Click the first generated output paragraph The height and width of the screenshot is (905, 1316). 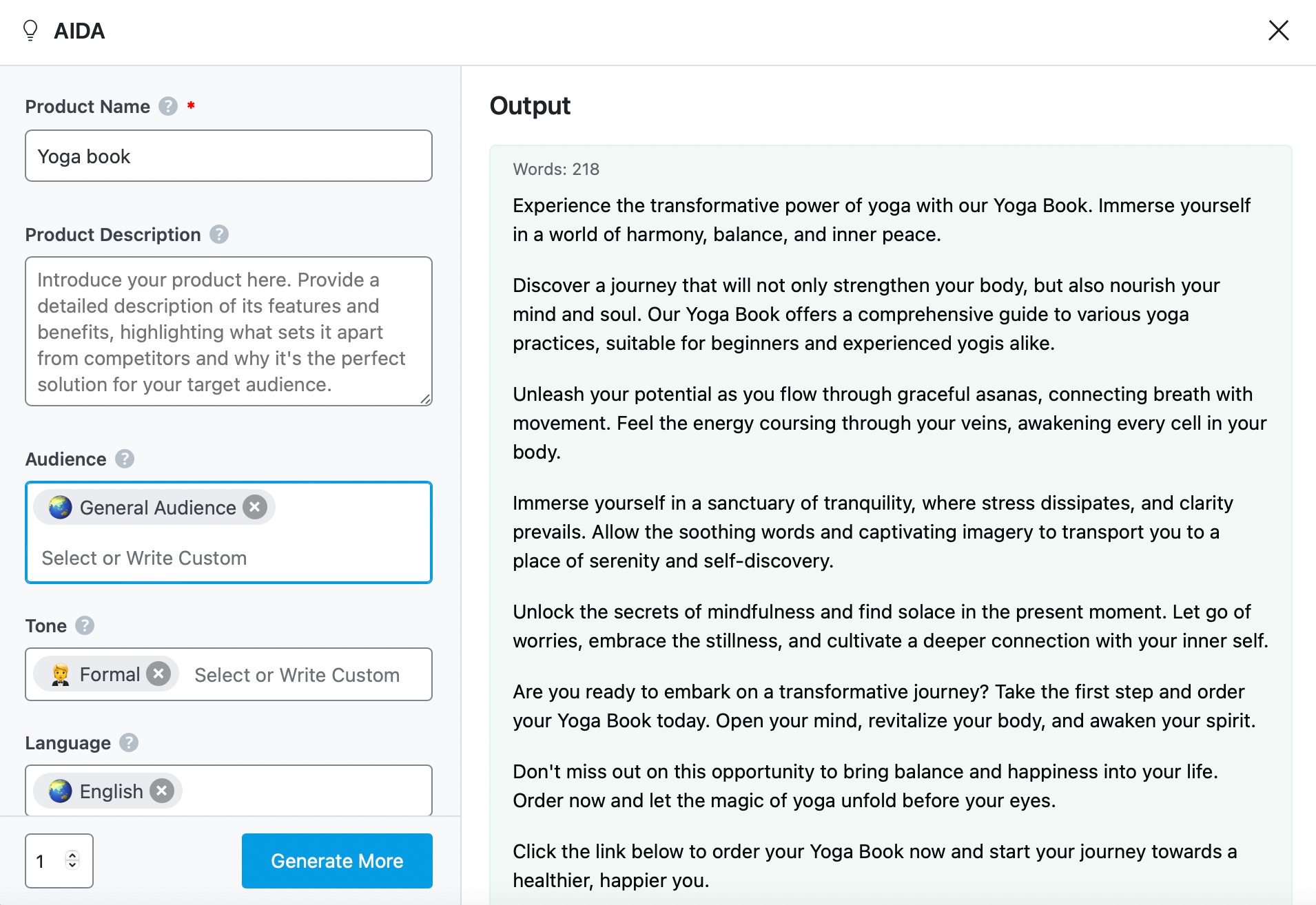click(881, 220)
